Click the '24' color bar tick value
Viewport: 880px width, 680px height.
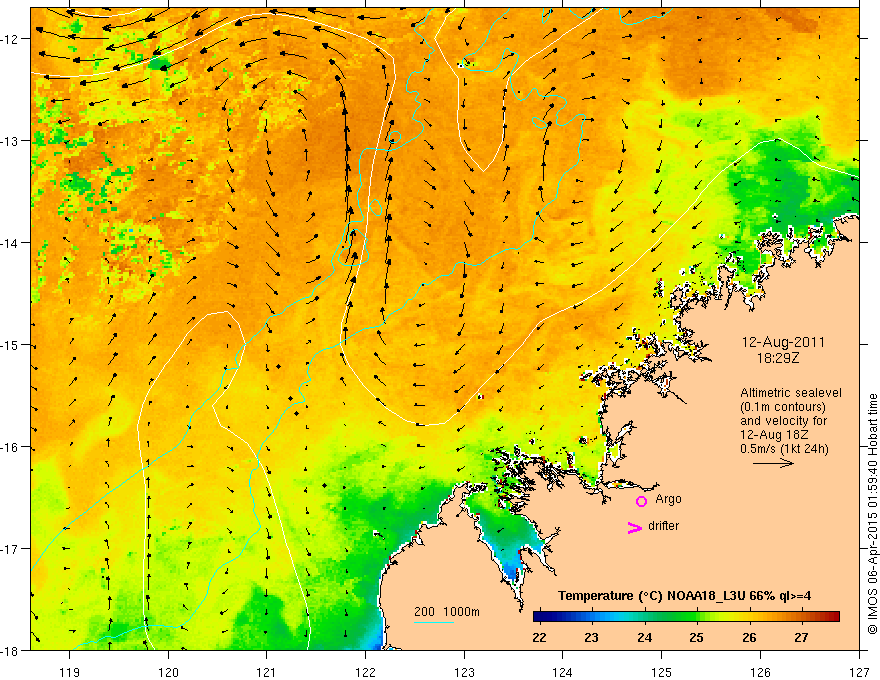pyautogui.click(x=644, y=637)
